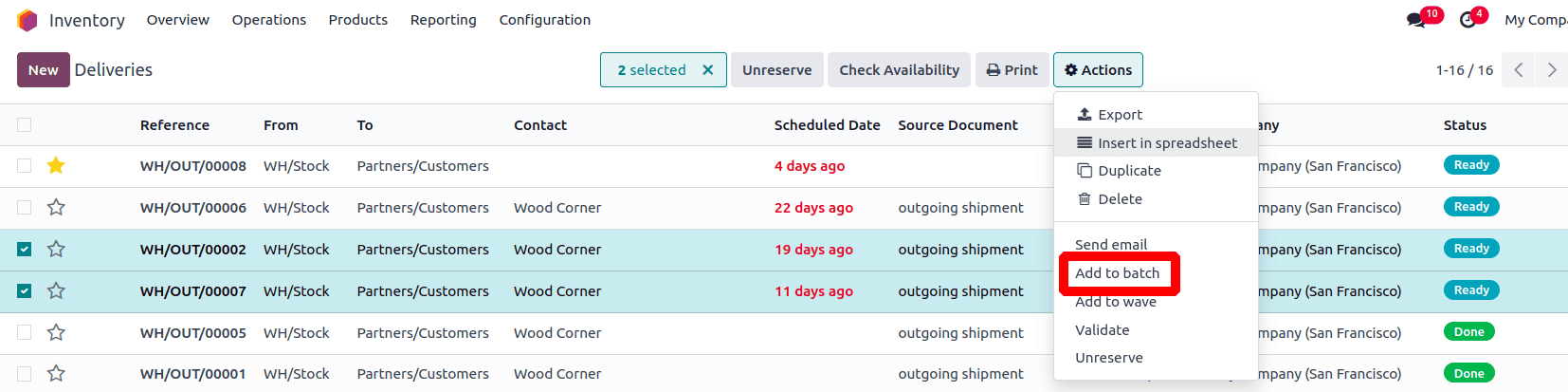Click the Inventory app title
Screen dimensions: 1568x392
[86, 21]
